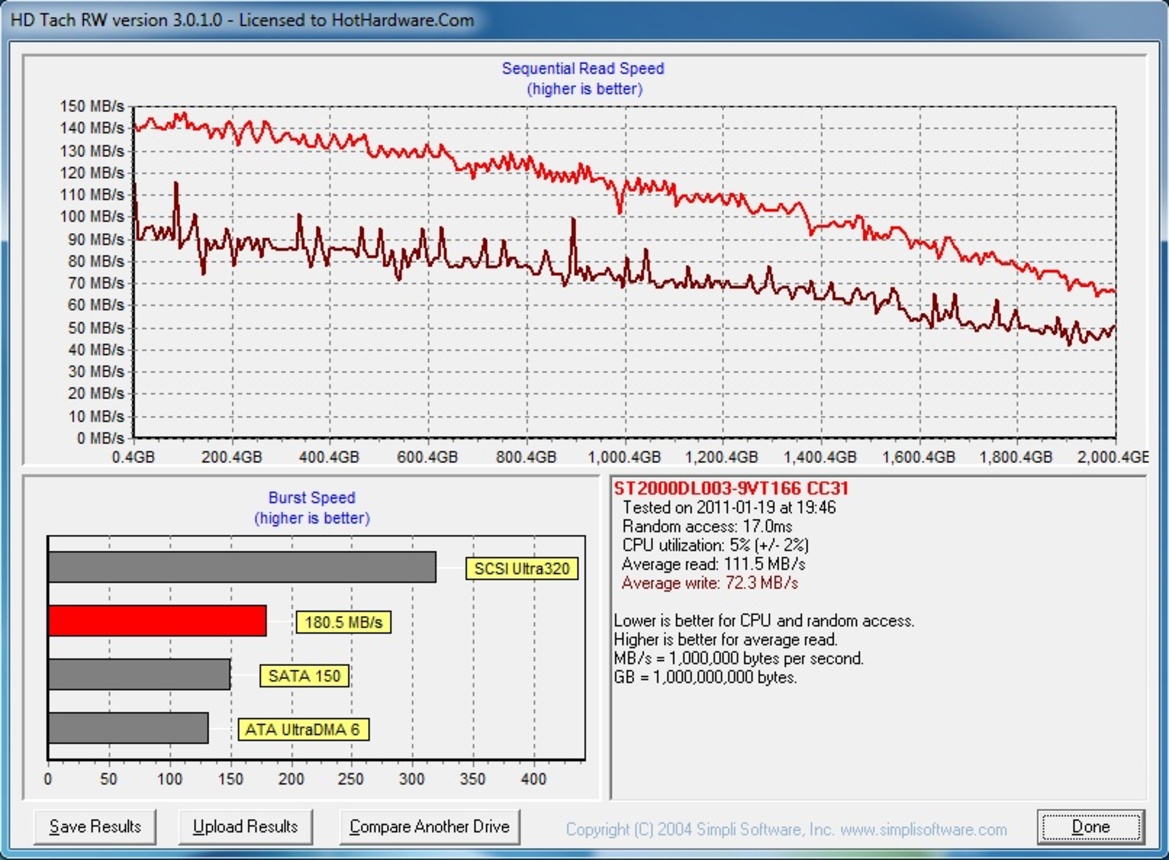Click the 1,800.4GB axis label
Image resolution: width=1169 pixels, height=860 pixels.
click(1016, 457)
